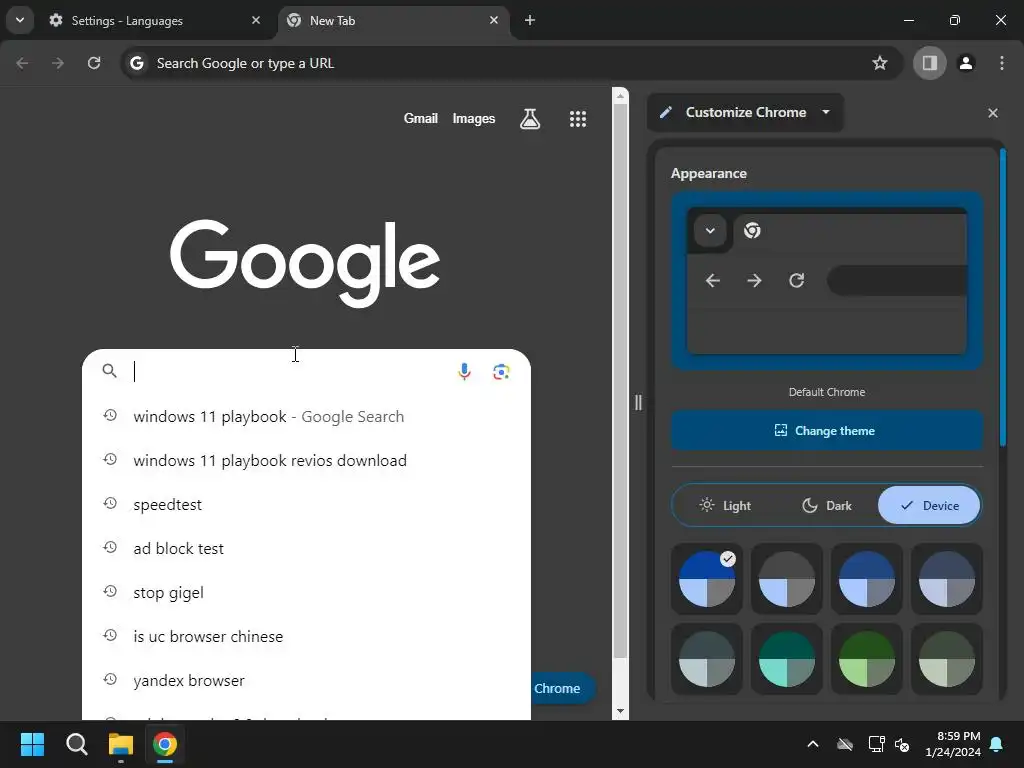Reload the page

94,63
